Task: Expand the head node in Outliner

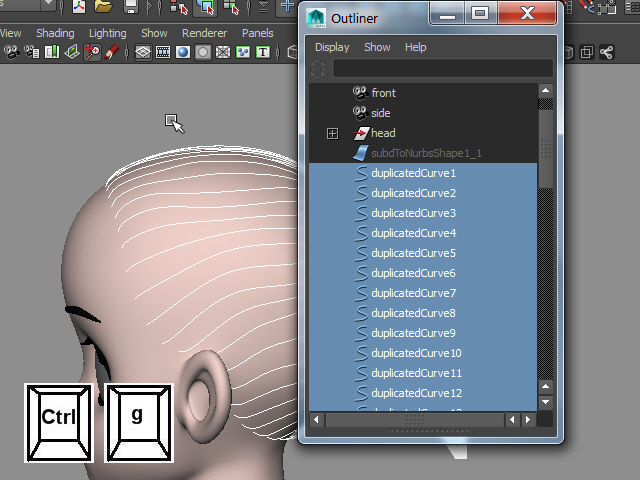Action: tap(333, 133)
